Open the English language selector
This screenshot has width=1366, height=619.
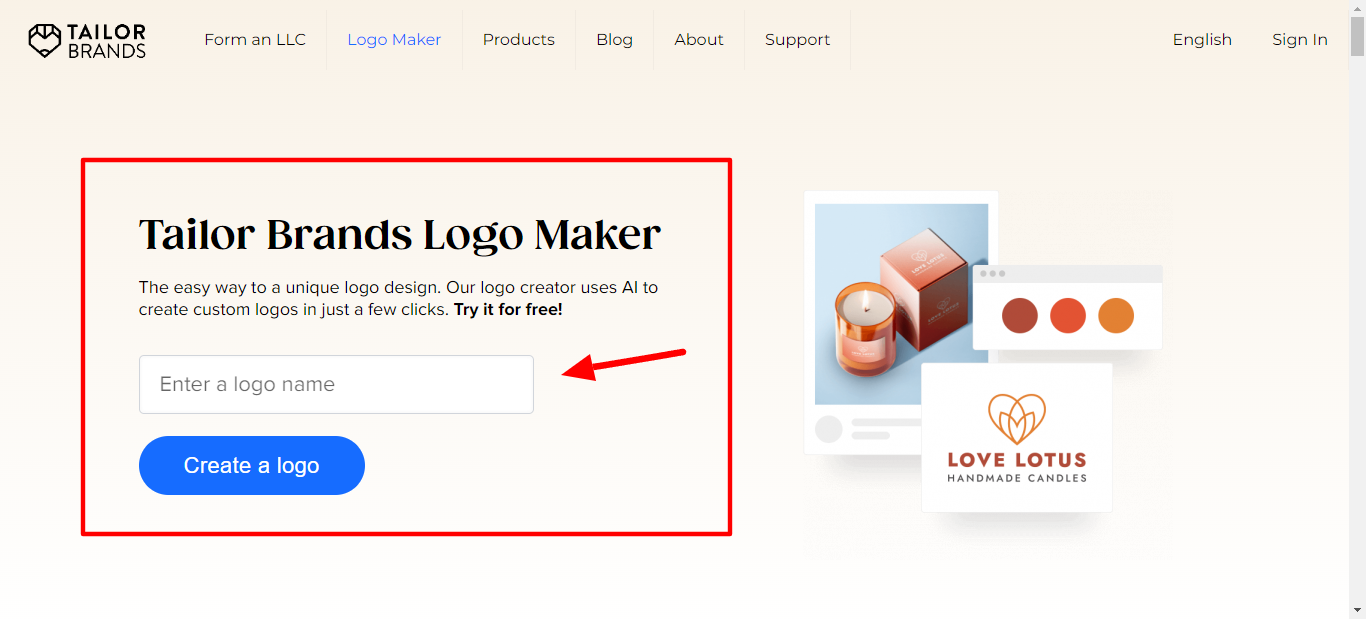[x=1202, y=40]
